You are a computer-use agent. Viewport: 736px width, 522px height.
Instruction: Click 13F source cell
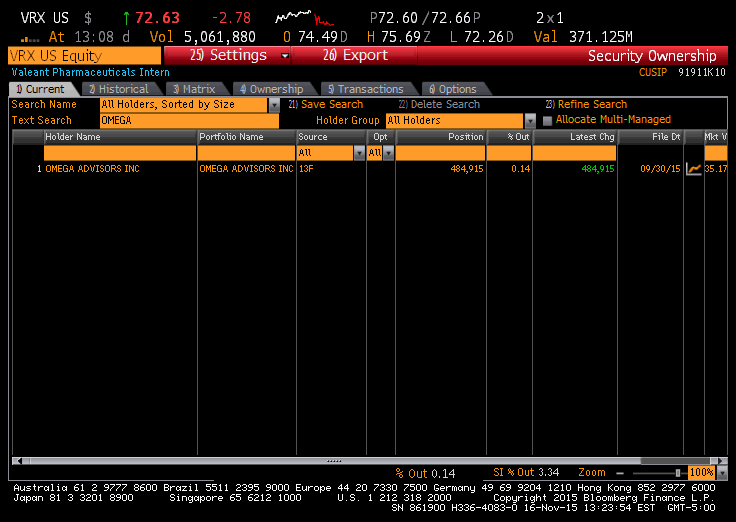click(306, 169)
